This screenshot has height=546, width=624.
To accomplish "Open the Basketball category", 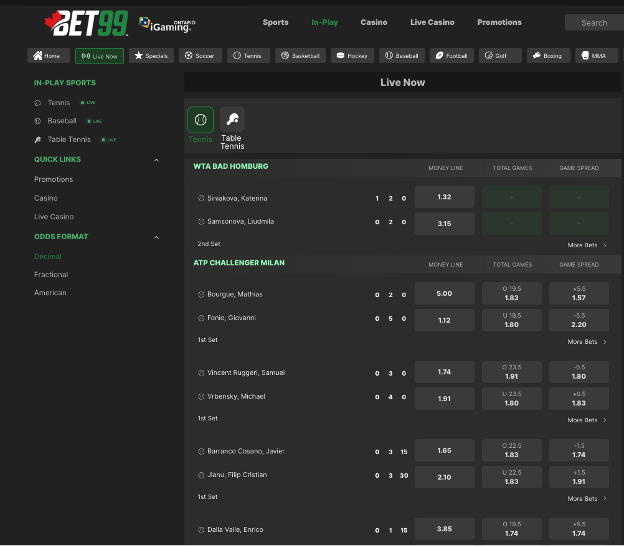I will [x=300, y=56].
